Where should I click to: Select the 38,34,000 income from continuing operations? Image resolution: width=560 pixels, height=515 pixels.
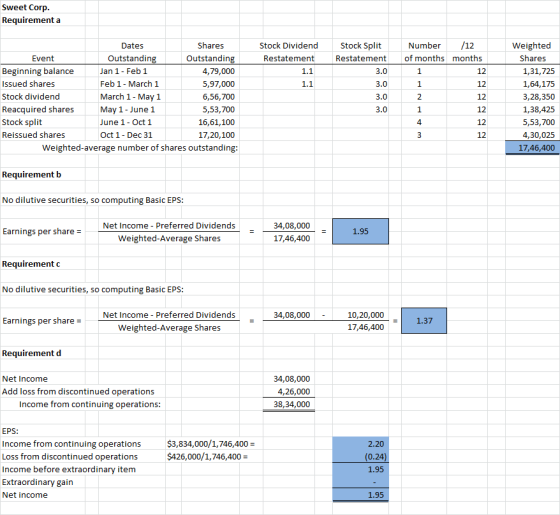point(291,404)
